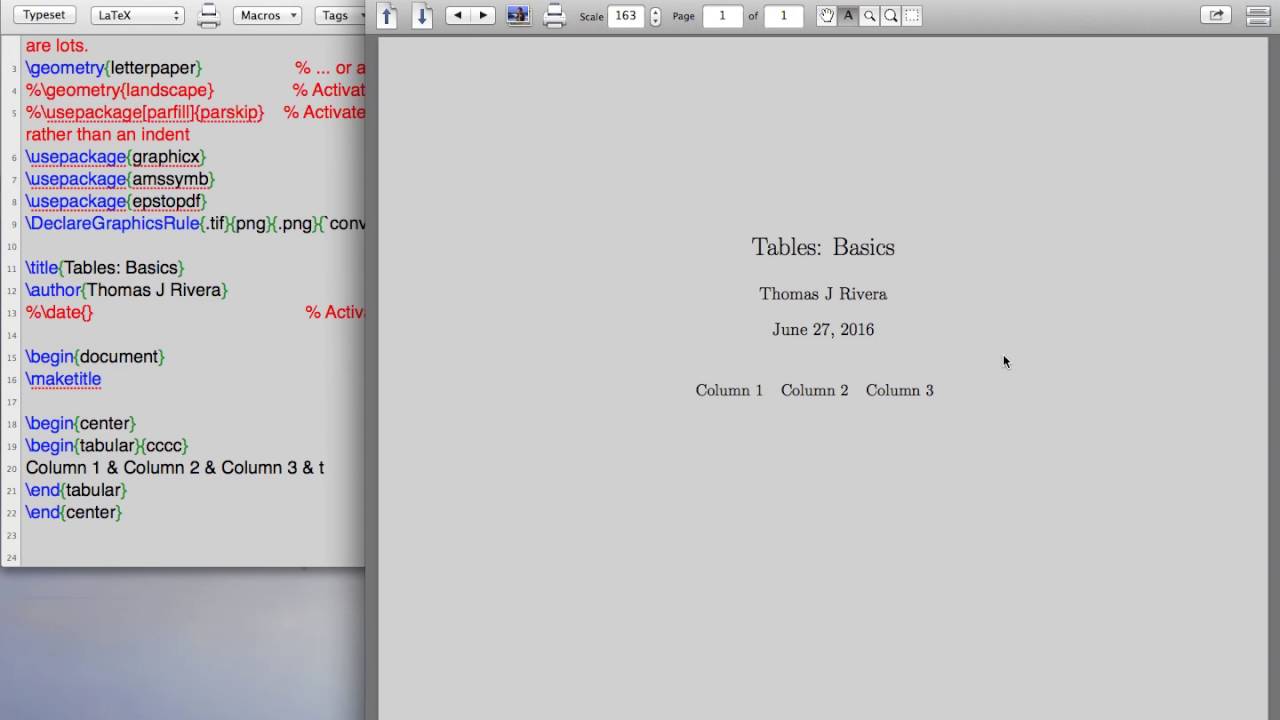Viewport: 1280px width, 720px height.
Task: Open the Macros dropdown menu
Action: [x=267, y=15]
